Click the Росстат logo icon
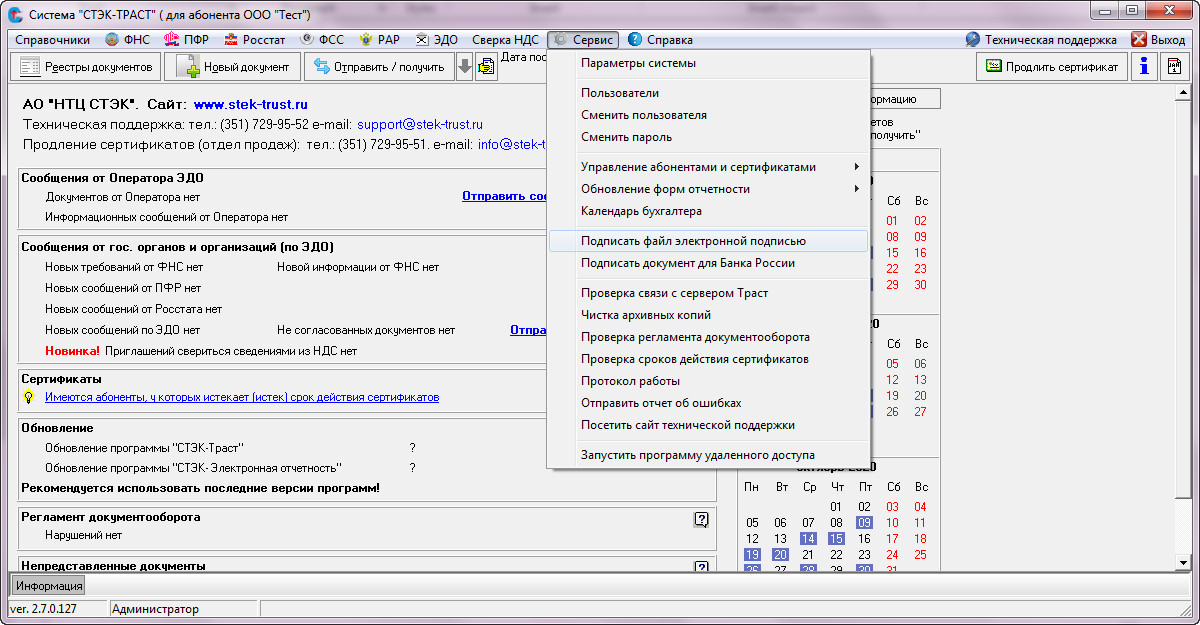The height and width of the screenshot is (625, 1200). [x=230, y=40]
